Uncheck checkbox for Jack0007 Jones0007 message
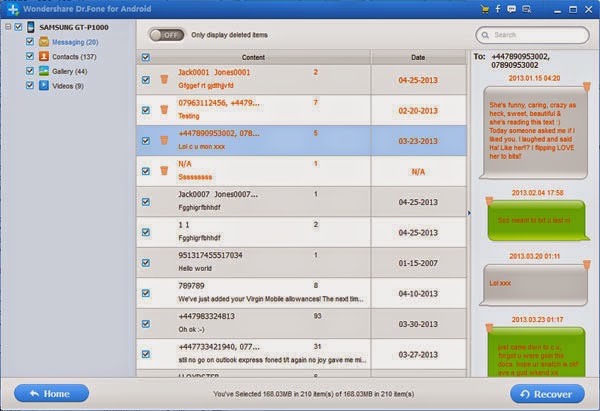The height and width of the screenshot is (411, 600). 146,202
